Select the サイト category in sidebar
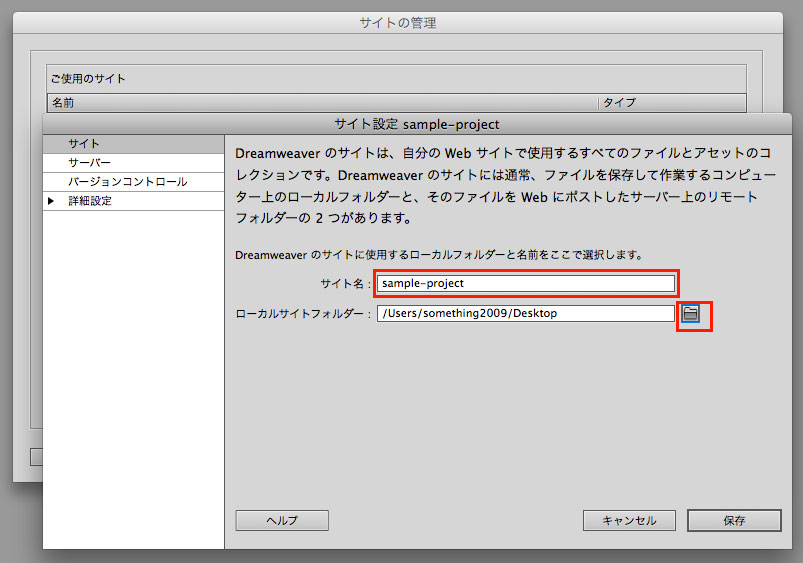This screenshot has height=563, width=803. point(134,144)
